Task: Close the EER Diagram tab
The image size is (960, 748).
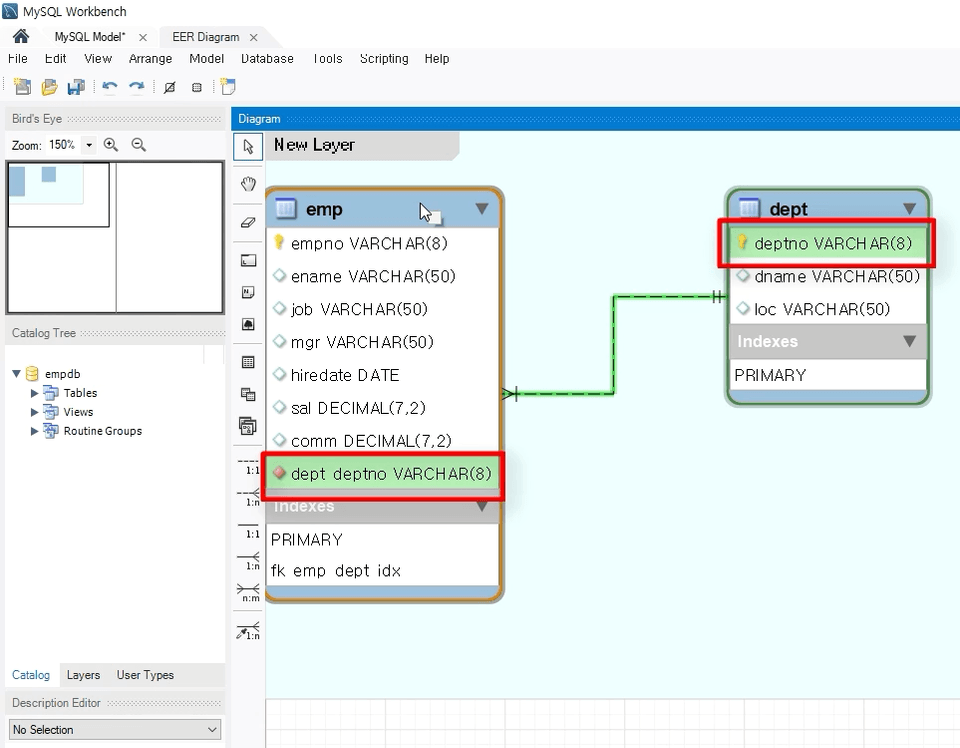Action: (253, 37)
